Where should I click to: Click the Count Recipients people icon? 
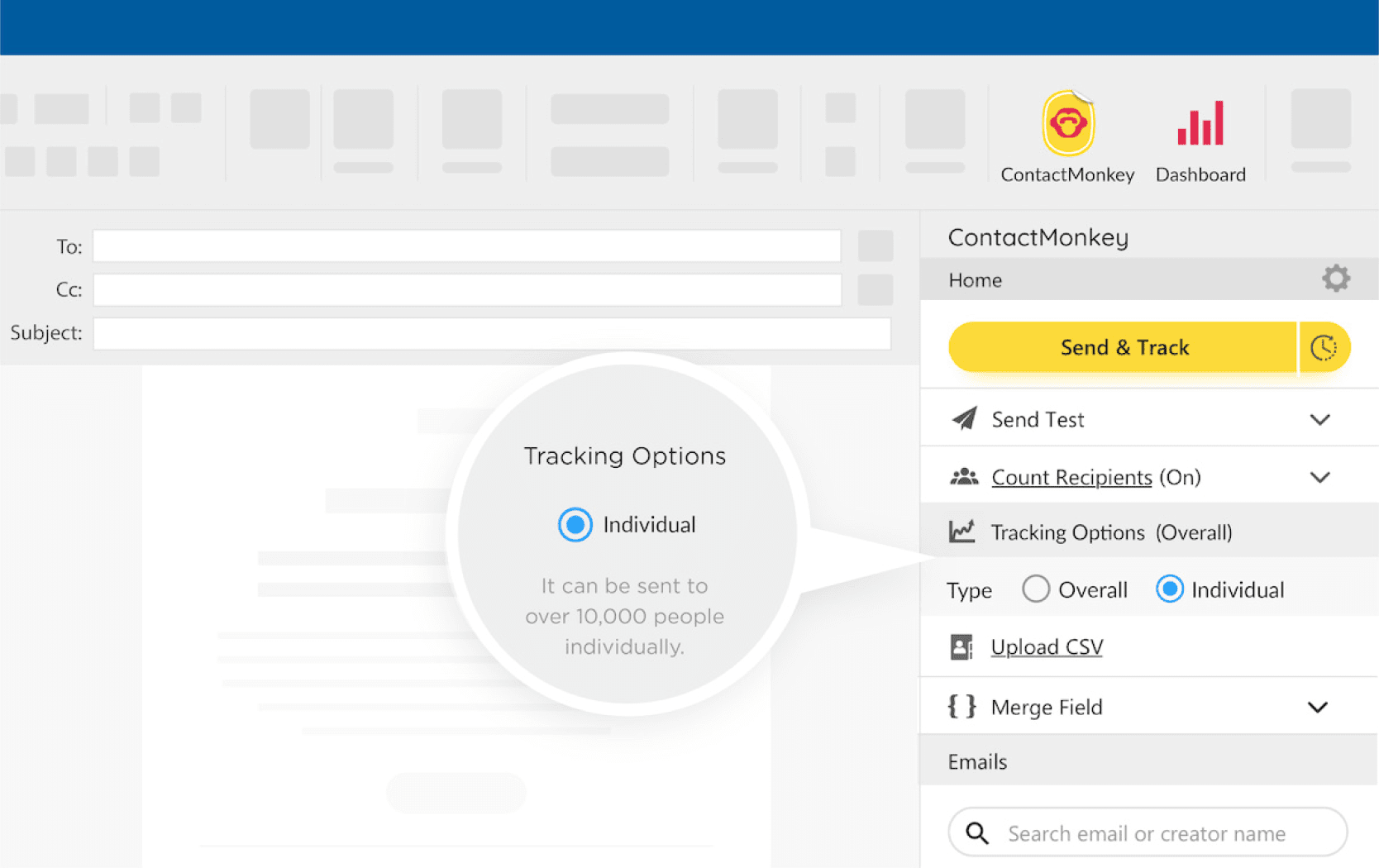(x=964, y=477)
